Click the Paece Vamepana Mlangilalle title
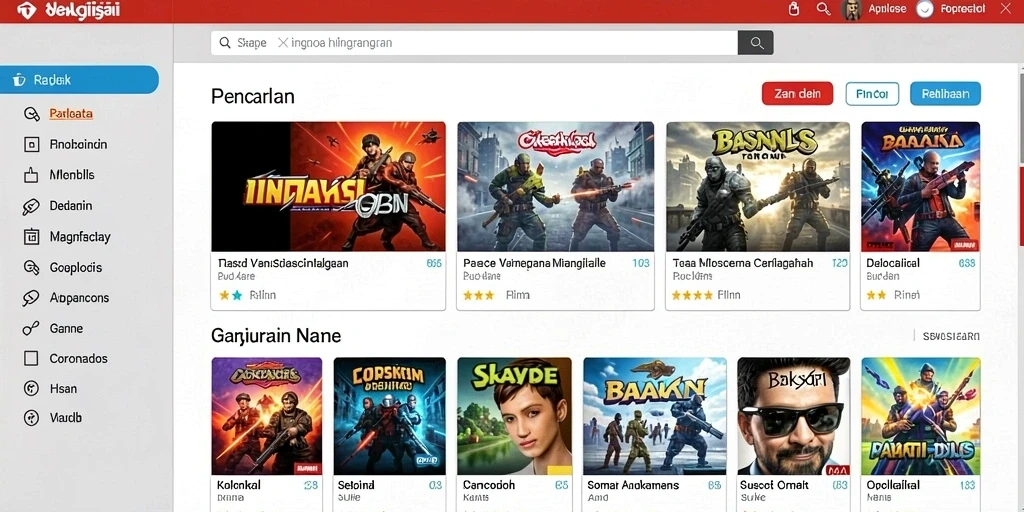This screenshot has width=1024, height=512. [534, 263]
